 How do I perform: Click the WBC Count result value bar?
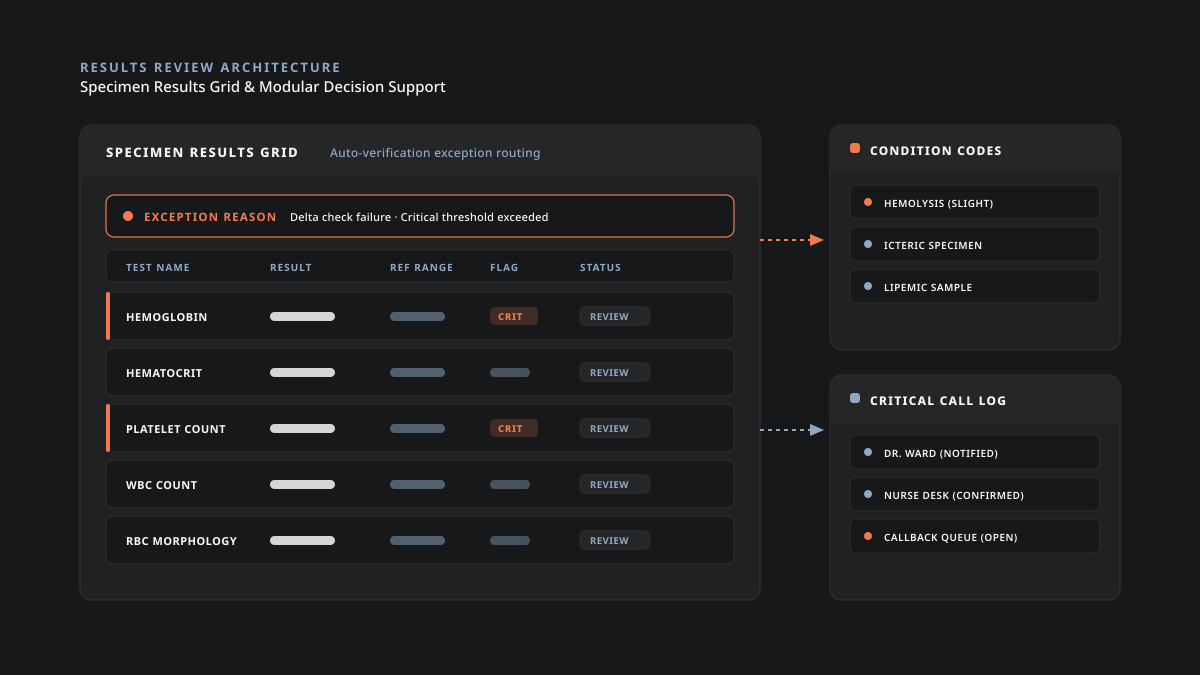tap(302, 484)
